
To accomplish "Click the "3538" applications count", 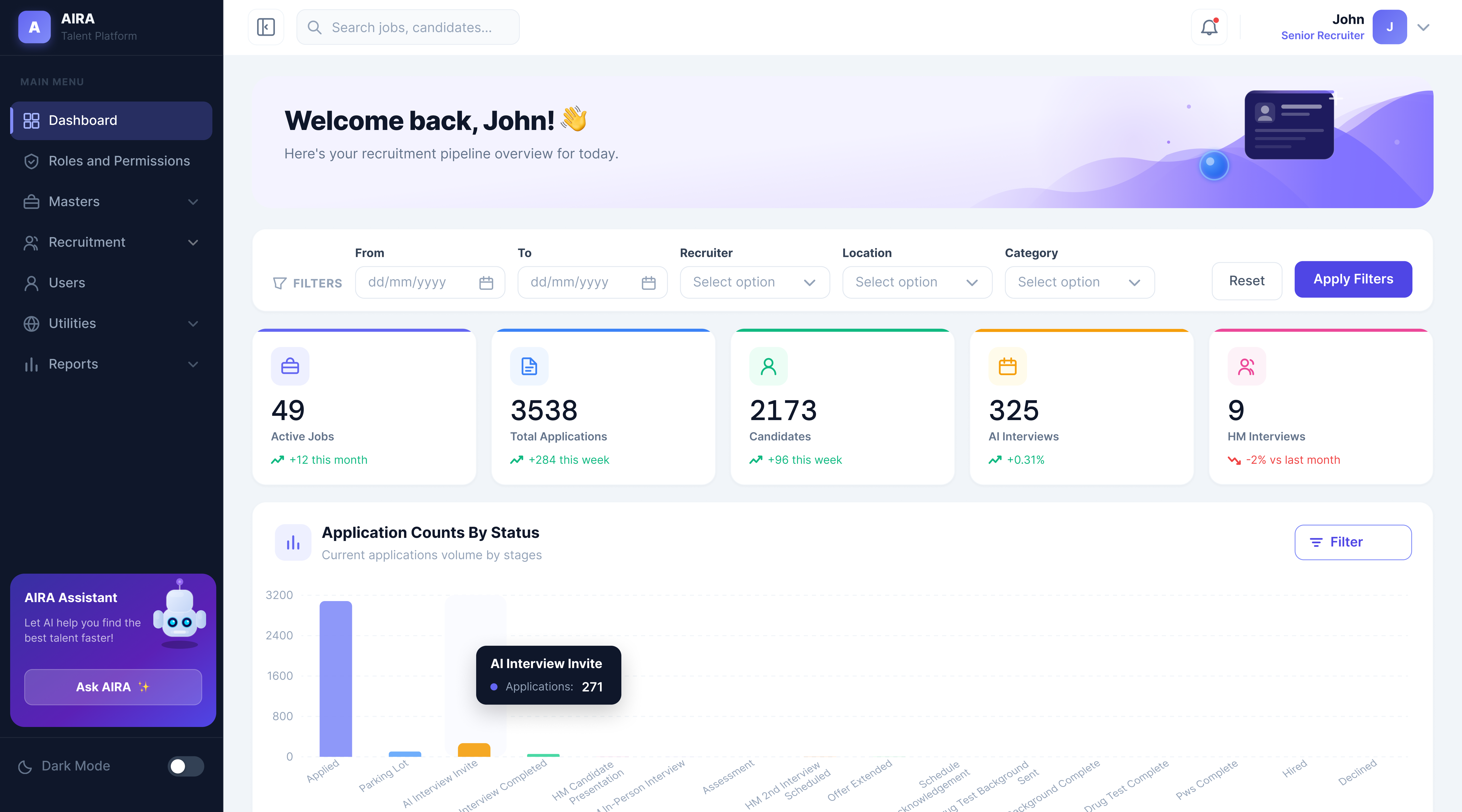I will (544, 410).
